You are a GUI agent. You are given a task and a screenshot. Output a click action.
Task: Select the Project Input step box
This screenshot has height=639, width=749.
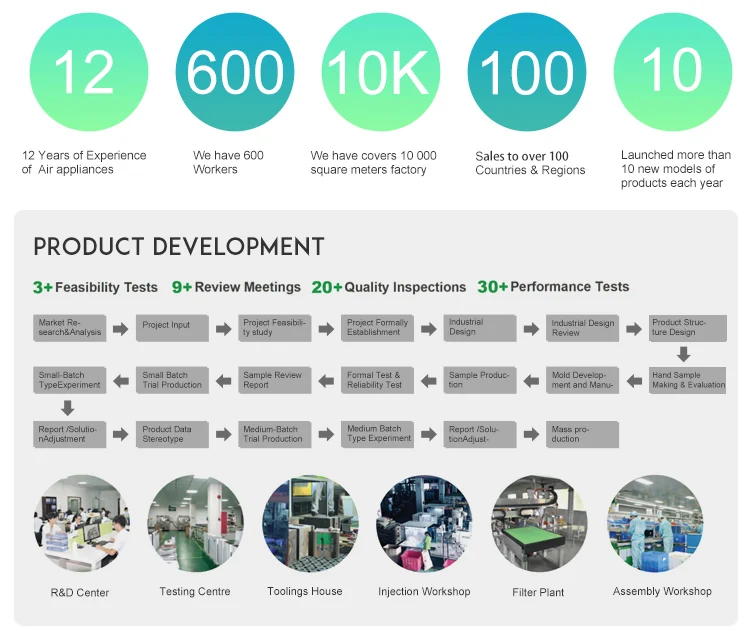[x=172, y=328]
